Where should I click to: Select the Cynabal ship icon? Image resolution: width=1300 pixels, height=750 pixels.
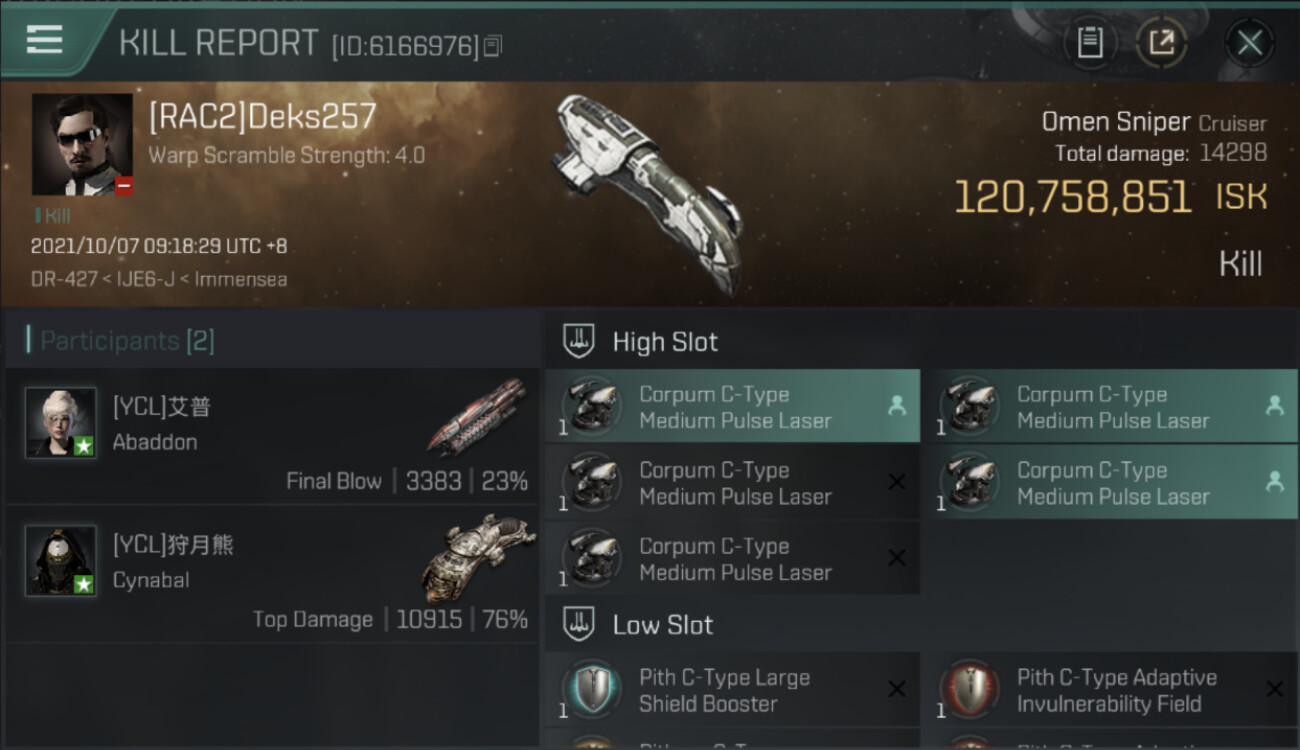pyautogui.click(x=477, y=556)
